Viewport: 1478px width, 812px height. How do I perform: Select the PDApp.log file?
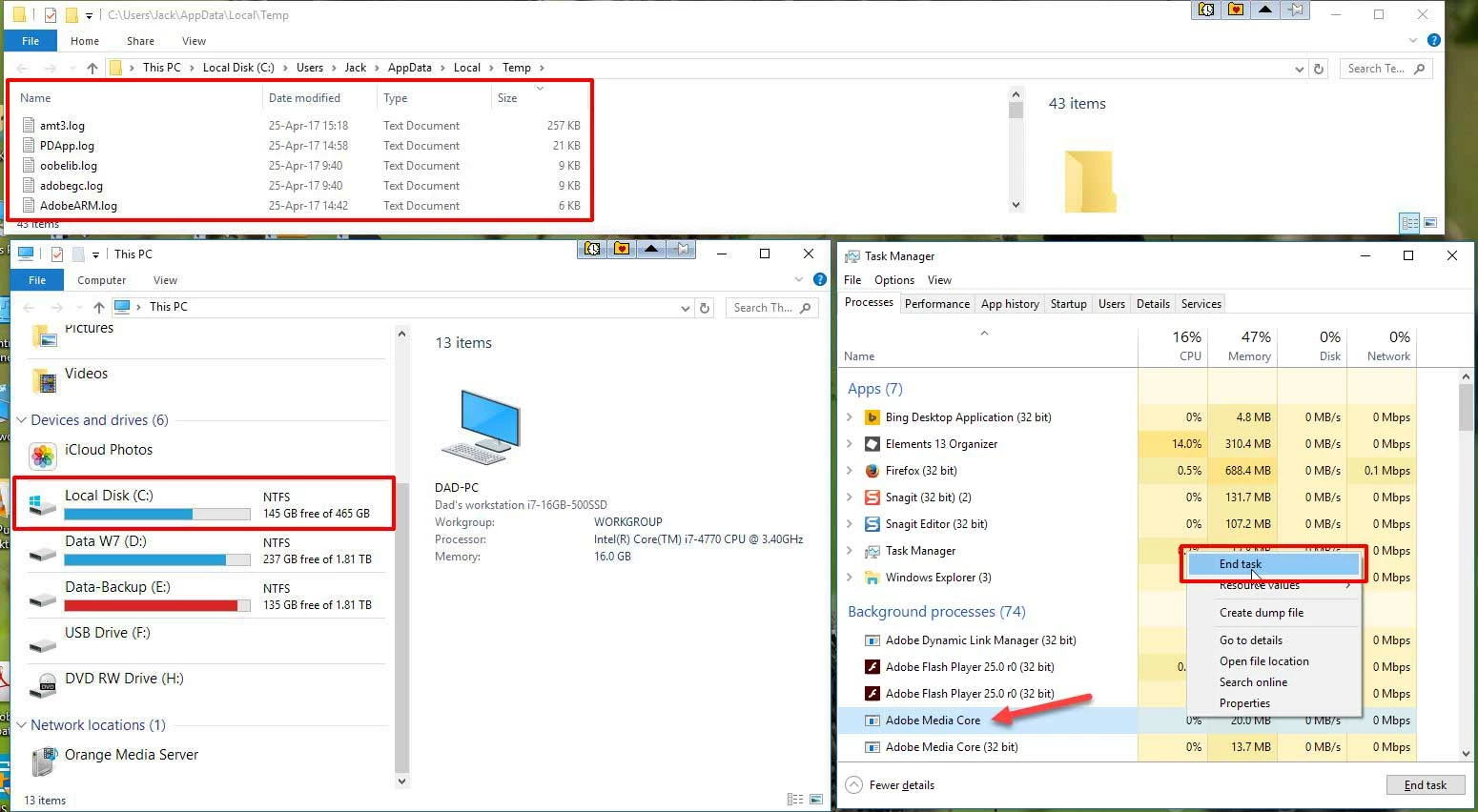67,145
